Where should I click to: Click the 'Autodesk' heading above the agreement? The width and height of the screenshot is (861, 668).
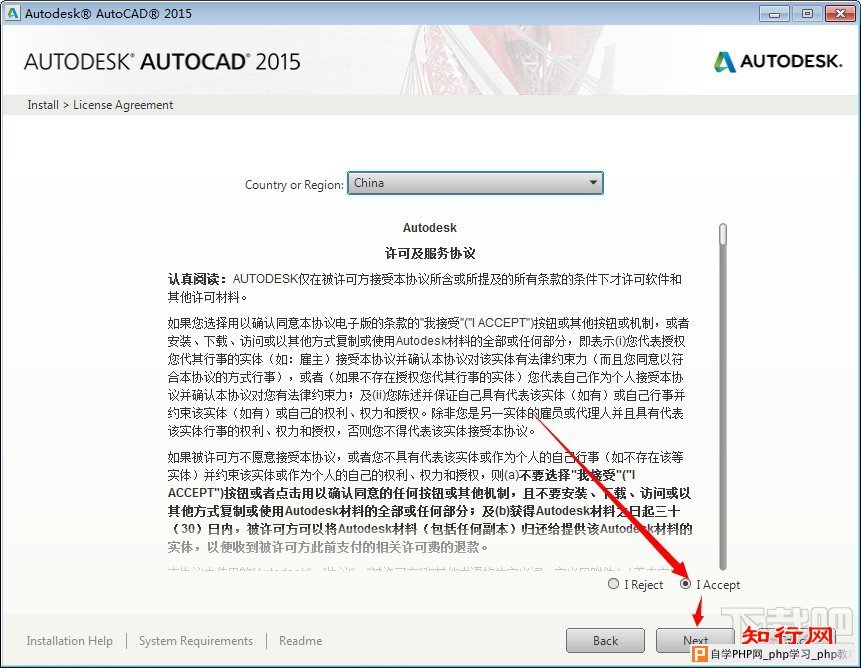click(x=429, y=228)
